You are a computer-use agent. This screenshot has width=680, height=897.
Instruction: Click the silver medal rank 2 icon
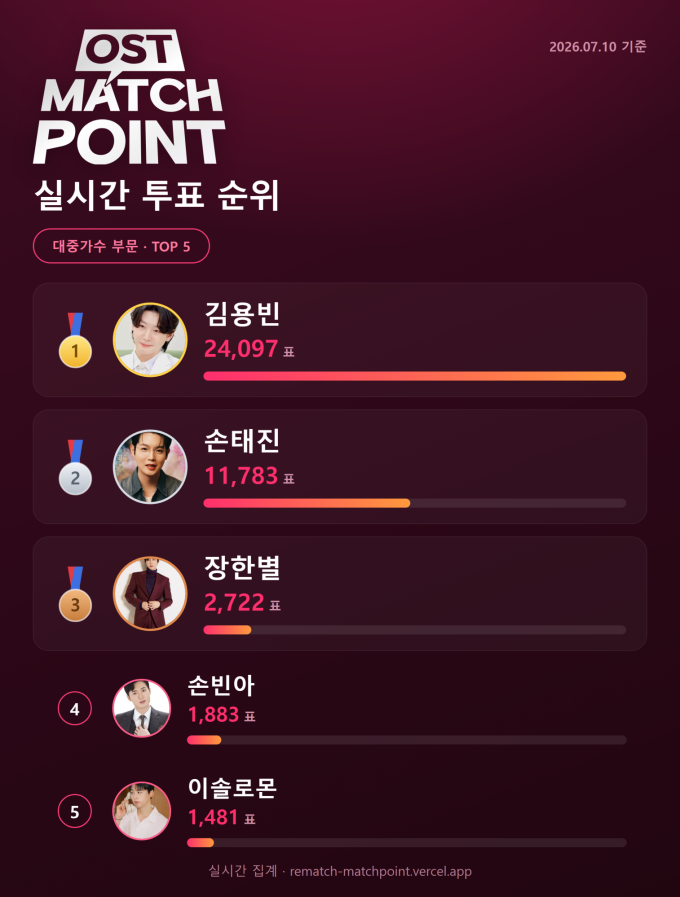75,467
